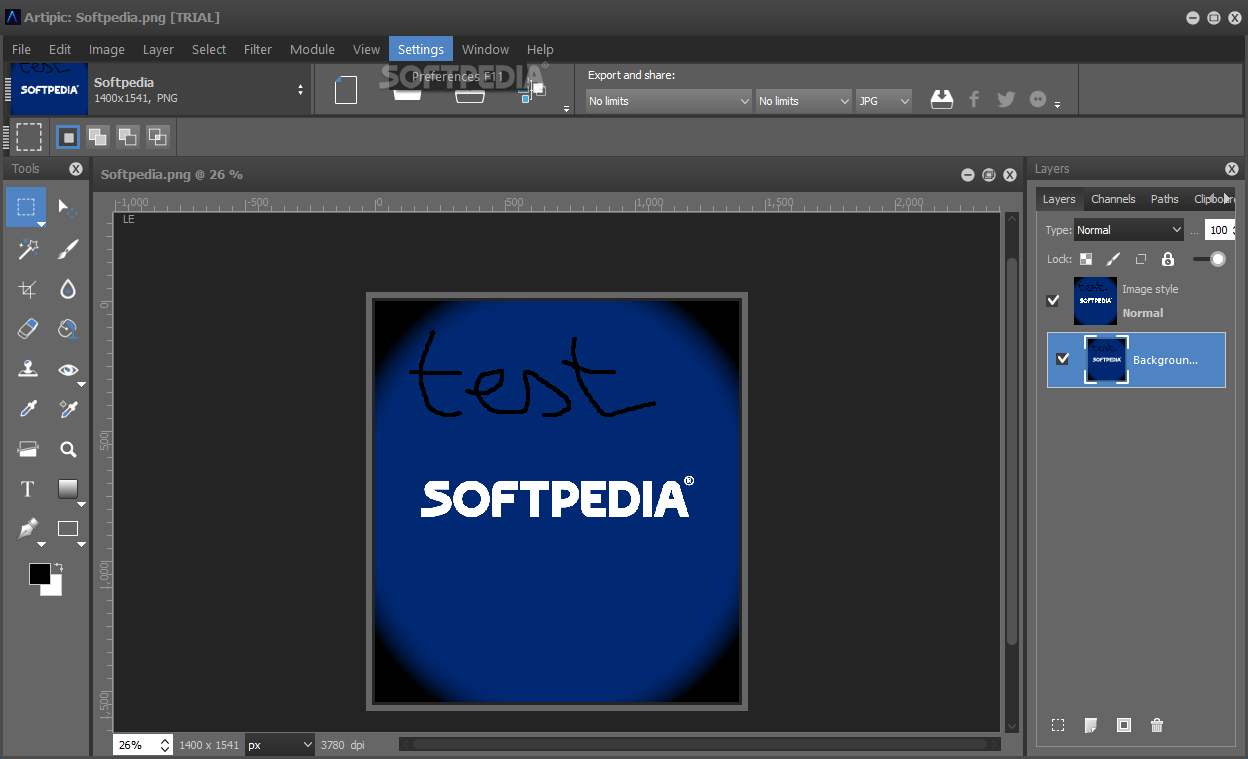The height and width of the screenshot is (759, 1248).
Task: Select the Text tool
Action: tap(28, 489)
